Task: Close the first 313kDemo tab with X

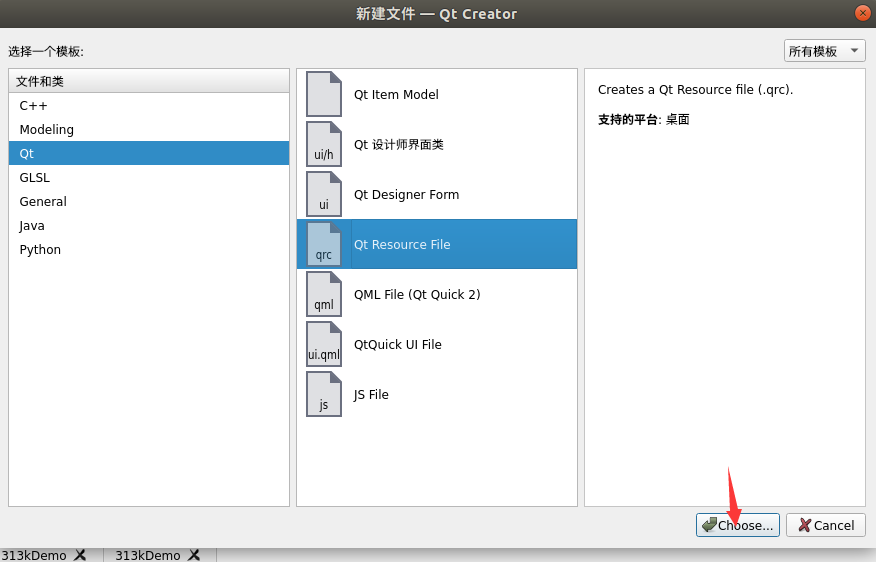Action: pyautogui.click(x=80, y=555)
